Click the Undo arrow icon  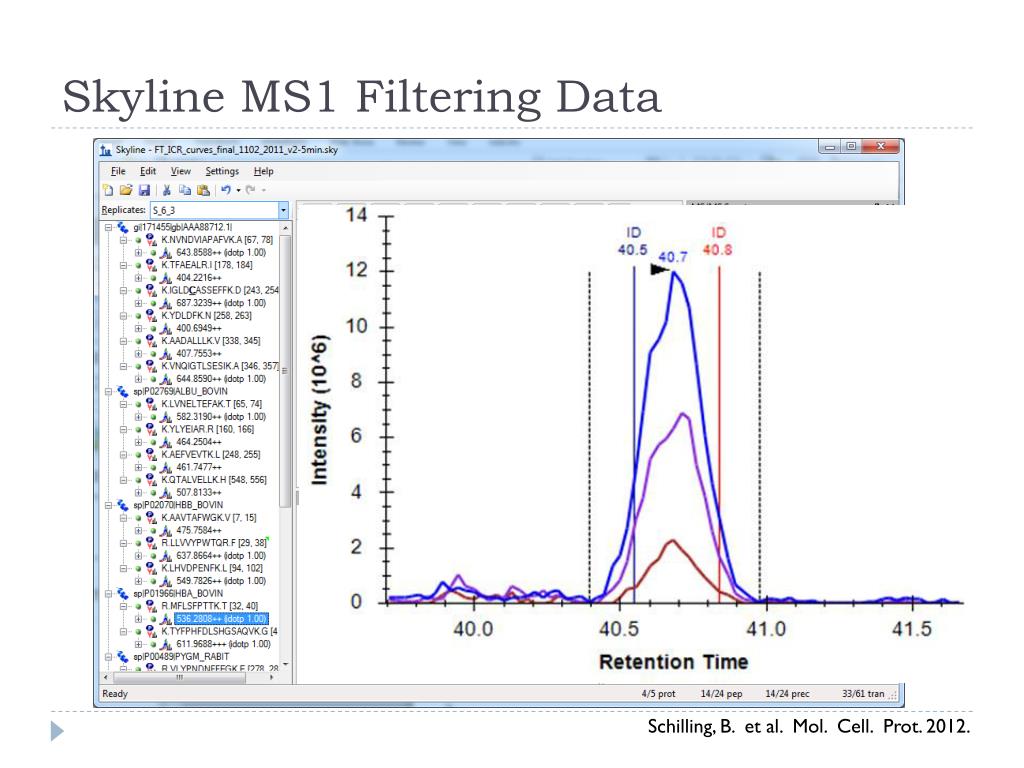coord(226,190)
